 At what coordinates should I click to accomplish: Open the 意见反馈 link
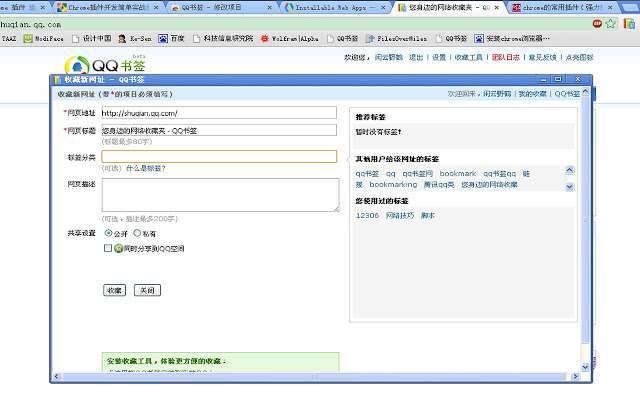pos(542,58)
